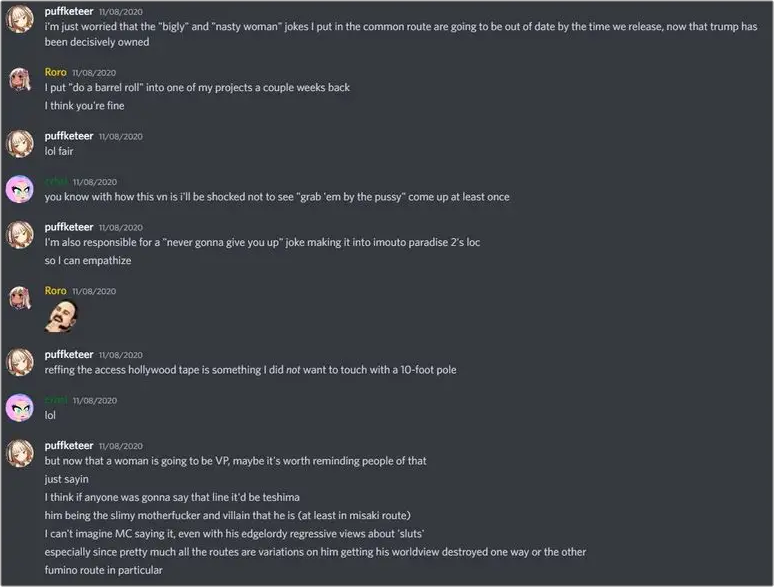Viewport: 774px width, 587px height.
Task: Click puffketeer's avatar beside "access hollywood tape" message
Action: 20,362
